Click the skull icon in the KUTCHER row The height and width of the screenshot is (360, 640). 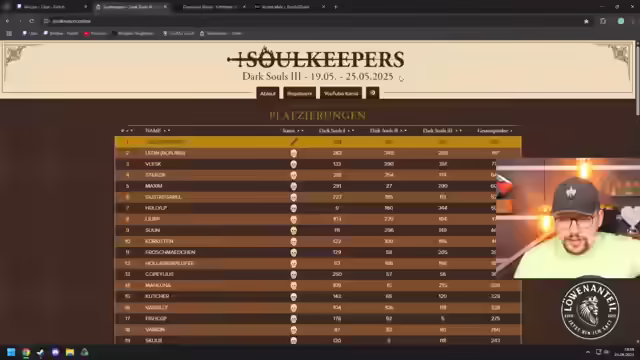pyautogui.click(x=293, y=296)
